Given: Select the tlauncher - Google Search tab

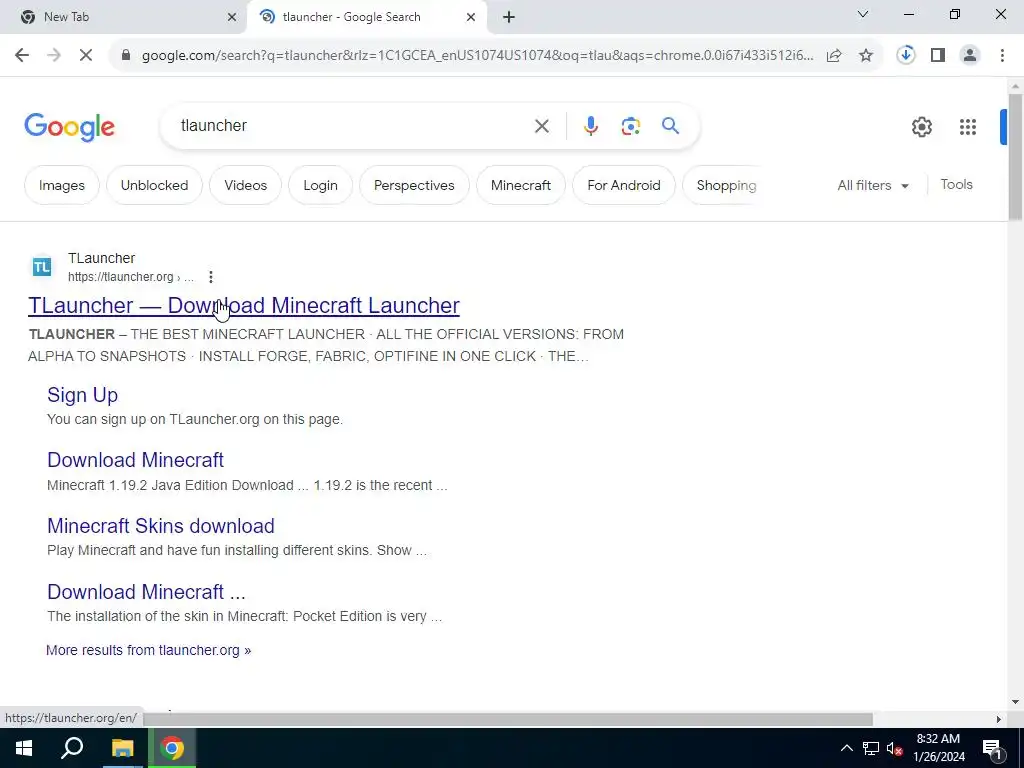Looking at the screenshot, I should [x=366, y=17].
